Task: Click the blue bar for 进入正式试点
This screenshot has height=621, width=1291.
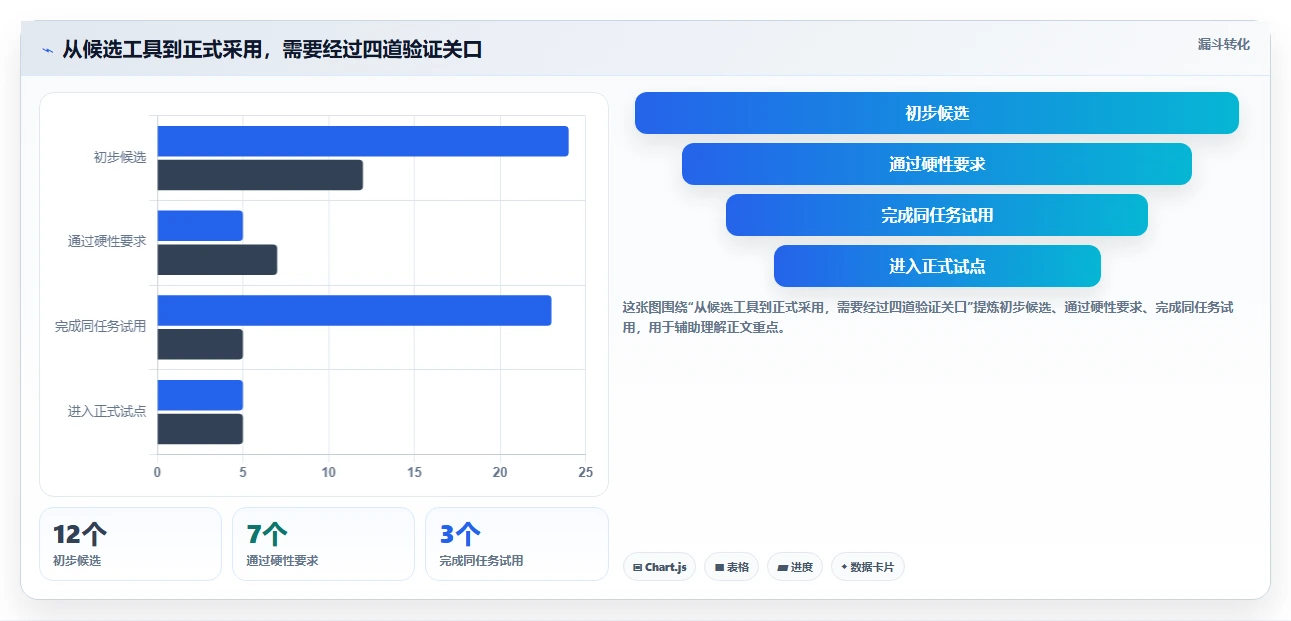Action: coord(200,395)
